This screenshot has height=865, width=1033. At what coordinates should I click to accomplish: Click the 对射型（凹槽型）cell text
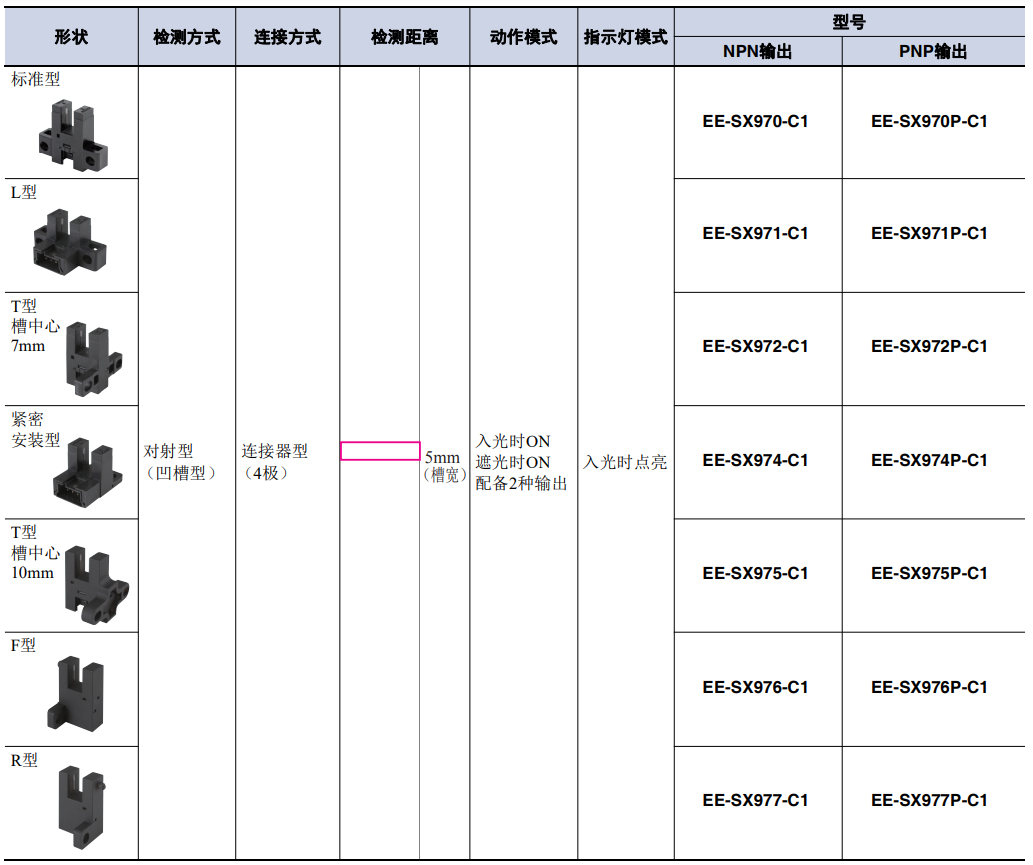tap(181, 462)
